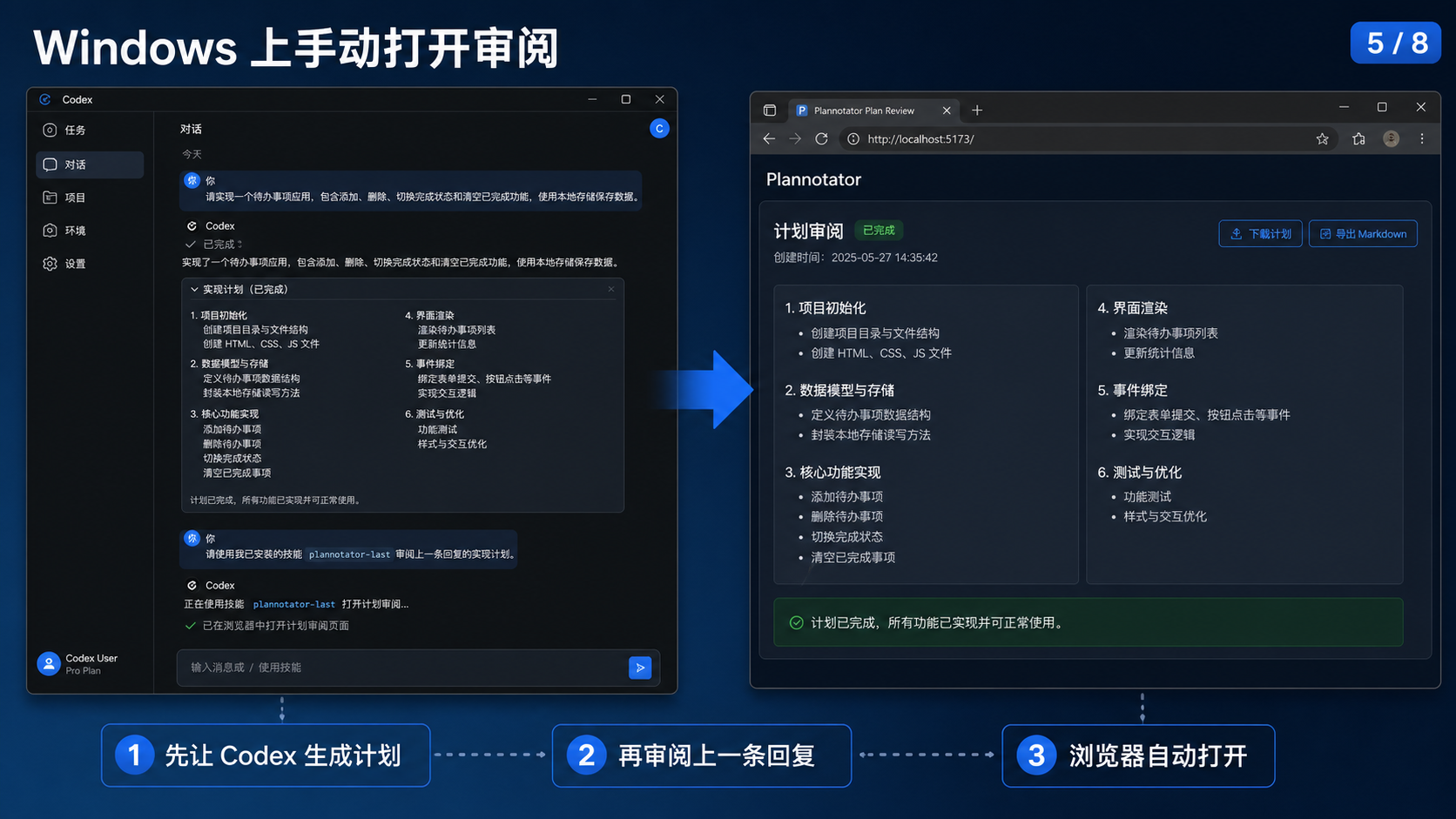Screen dimensions: 1456x819
Task: Click '1. 项目初始化' in the Plannotator page
Action: pyautogui.click(x=826, y=308)
